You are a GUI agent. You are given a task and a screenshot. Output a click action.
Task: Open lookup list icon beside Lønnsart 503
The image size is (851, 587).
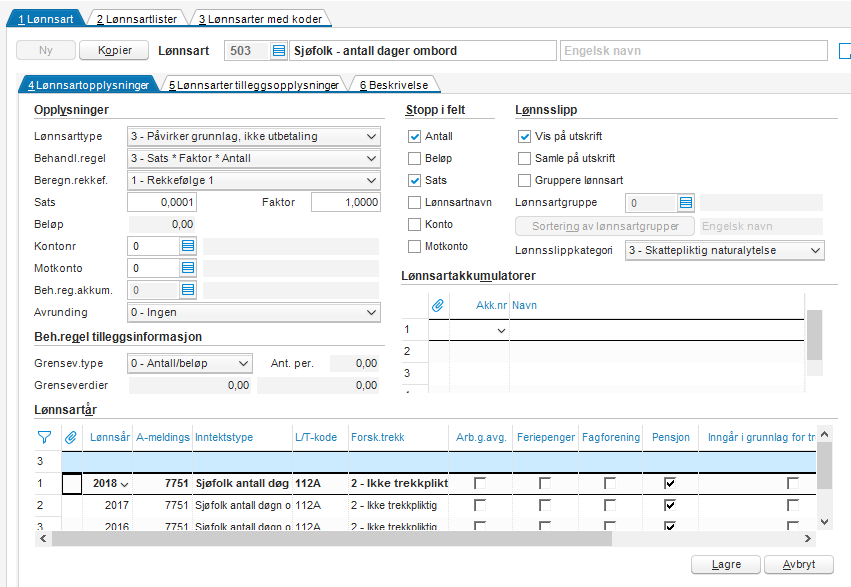[278, 51]
